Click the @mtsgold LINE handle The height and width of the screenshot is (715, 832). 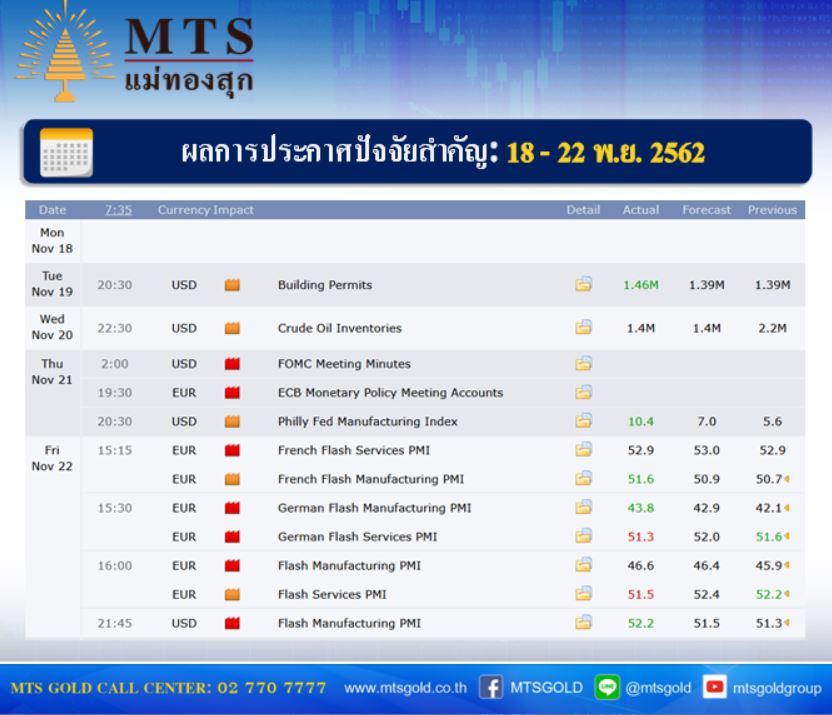coord(658,688)
